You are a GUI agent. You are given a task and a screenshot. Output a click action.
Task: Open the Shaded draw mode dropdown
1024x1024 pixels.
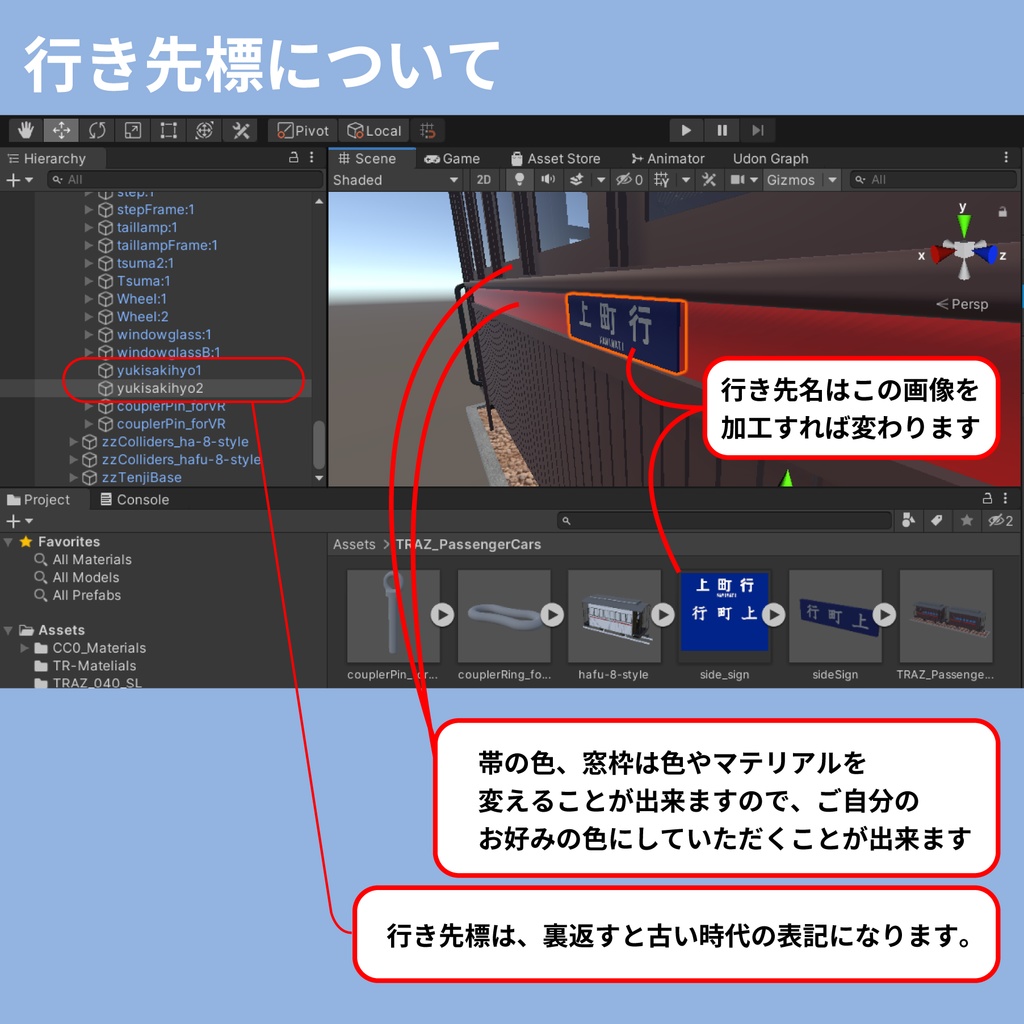398,180
